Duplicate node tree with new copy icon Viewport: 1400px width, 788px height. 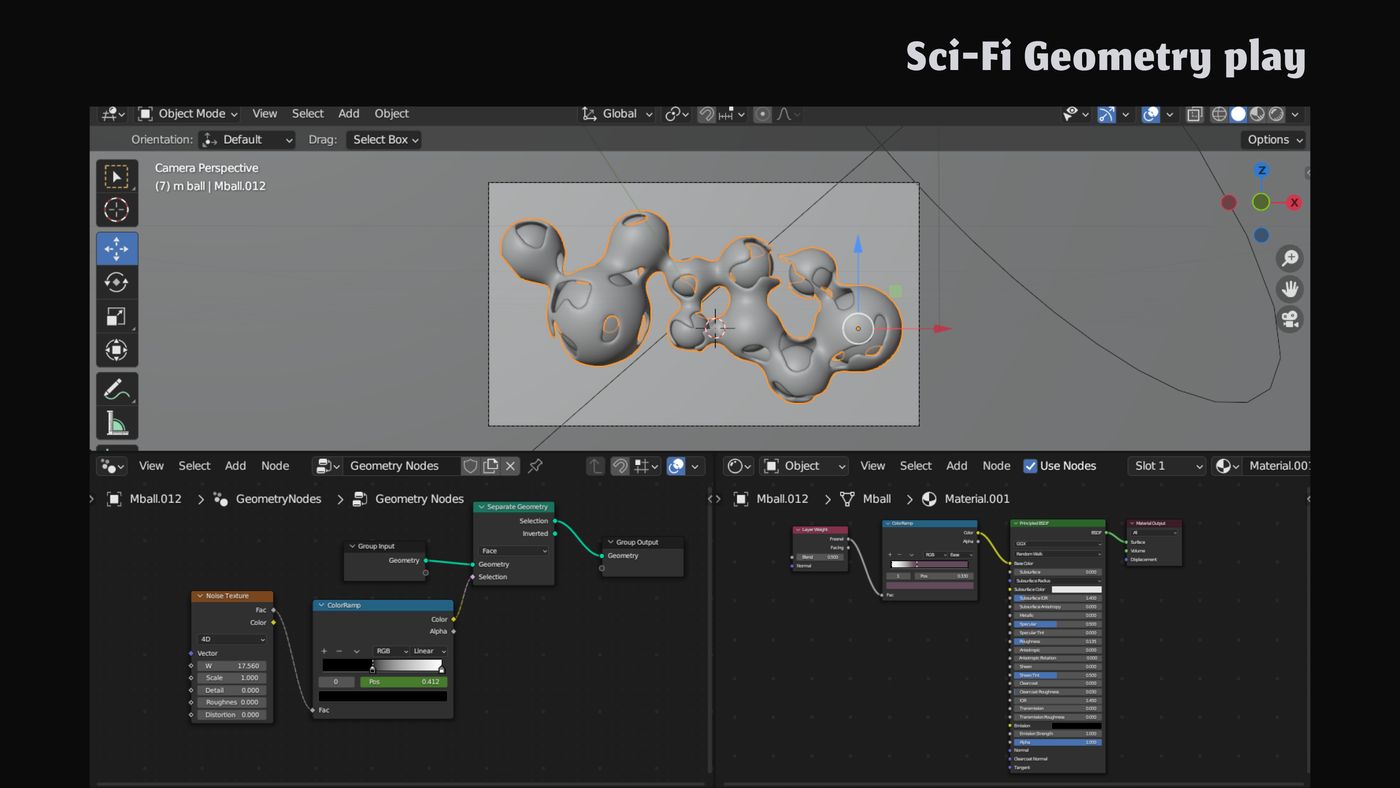pyautogui.click(x=490, y=466)
